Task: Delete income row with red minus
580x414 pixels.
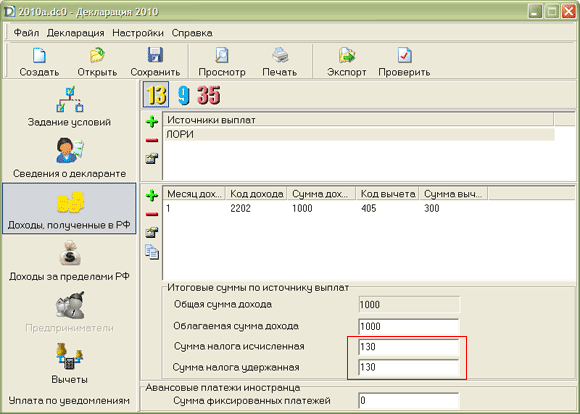Action: click(152, 214)
